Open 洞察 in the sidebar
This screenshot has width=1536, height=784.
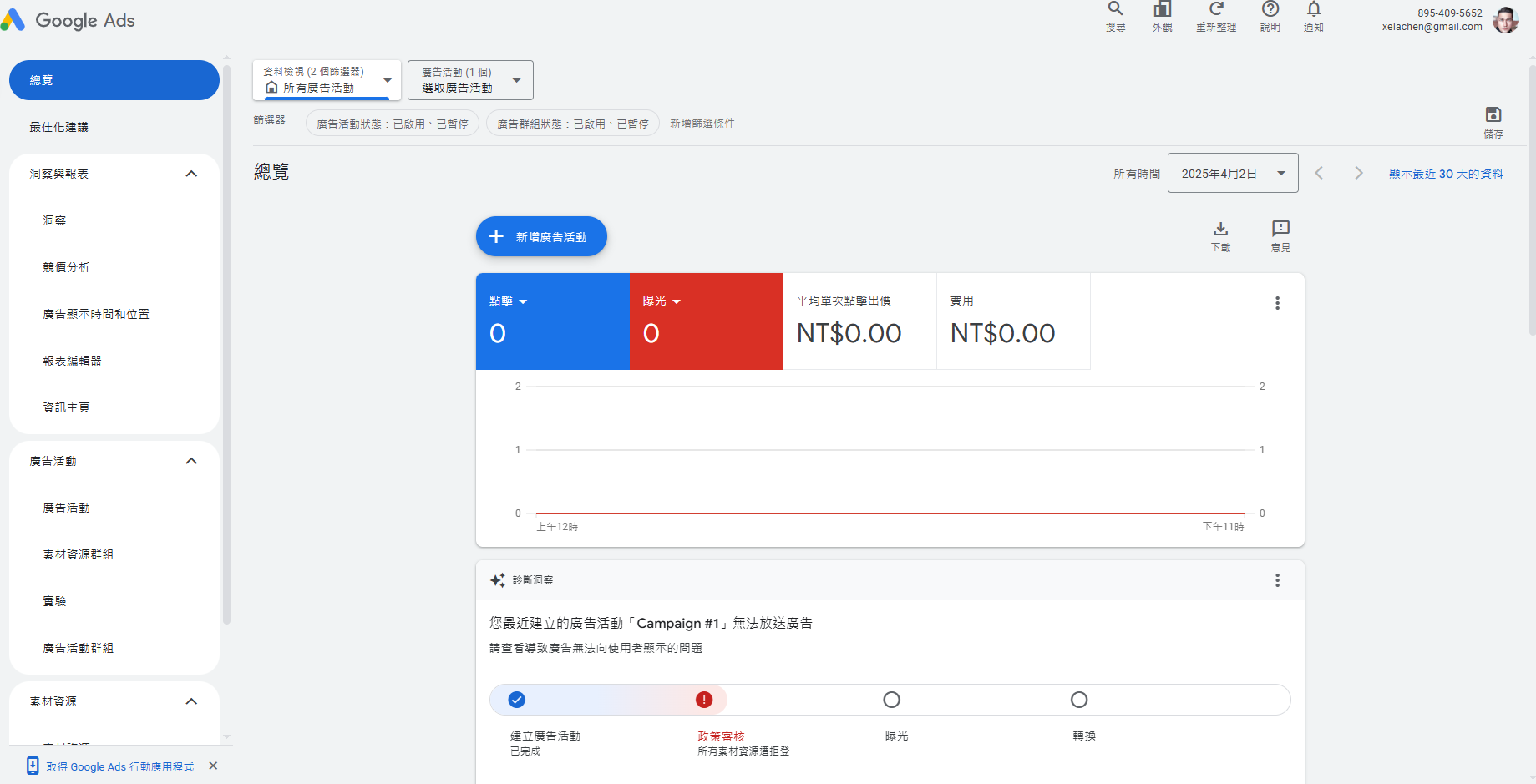[x=114, y=220]
